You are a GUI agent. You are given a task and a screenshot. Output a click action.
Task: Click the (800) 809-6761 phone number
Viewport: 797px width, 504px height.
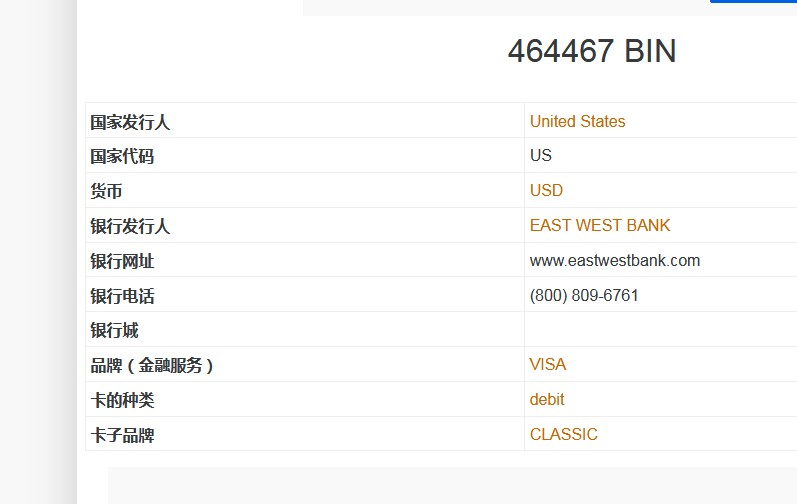tap(584, 295)
